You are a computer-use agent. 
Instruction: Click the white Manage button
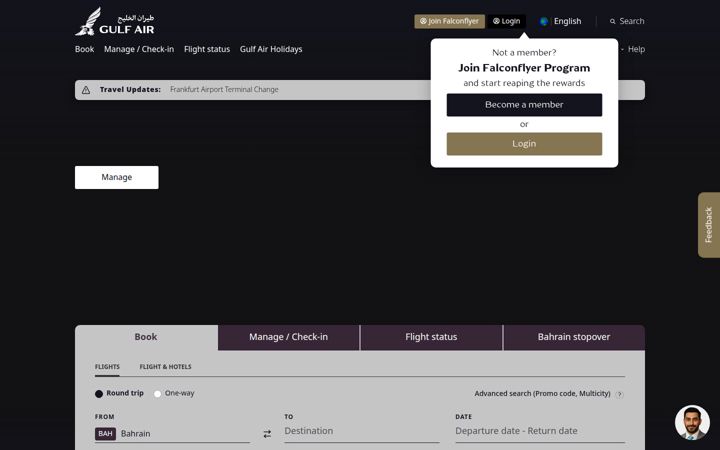click(x=117, y=177)
